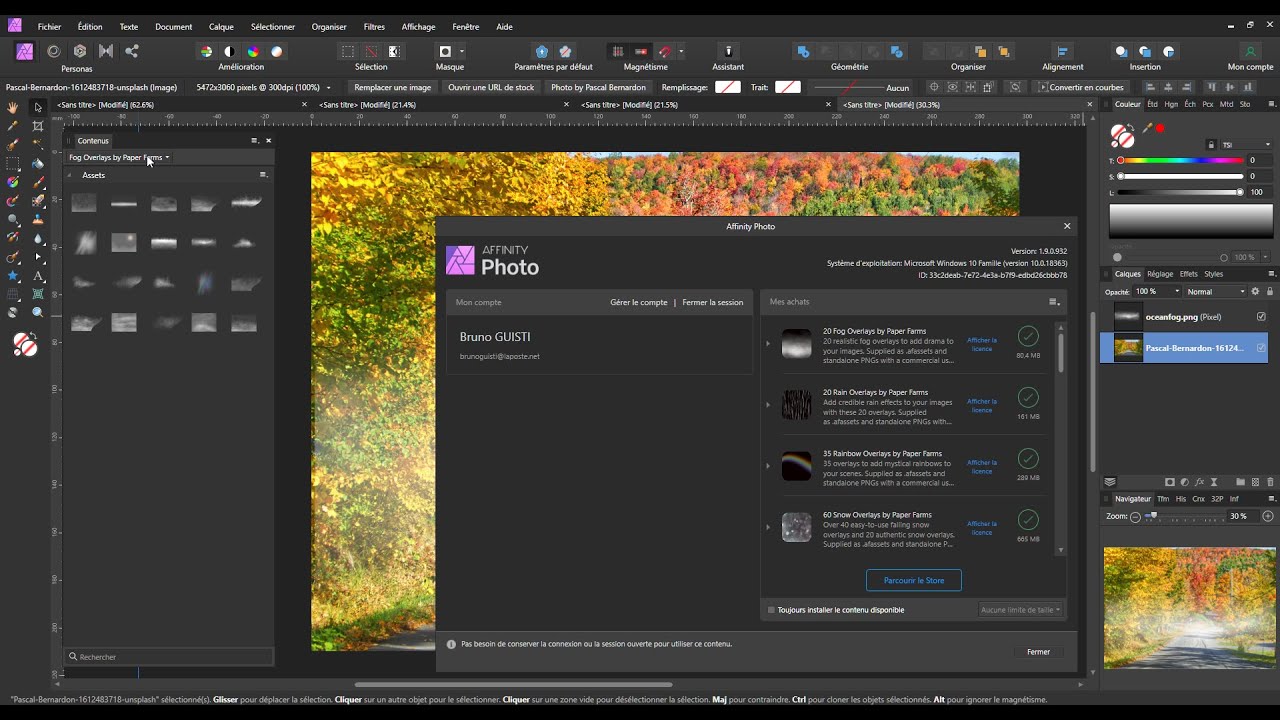Screen dimensions: 1280x720
Task: Open the Filtres menu
Action: pyautogui.click(x=374, y=27)
